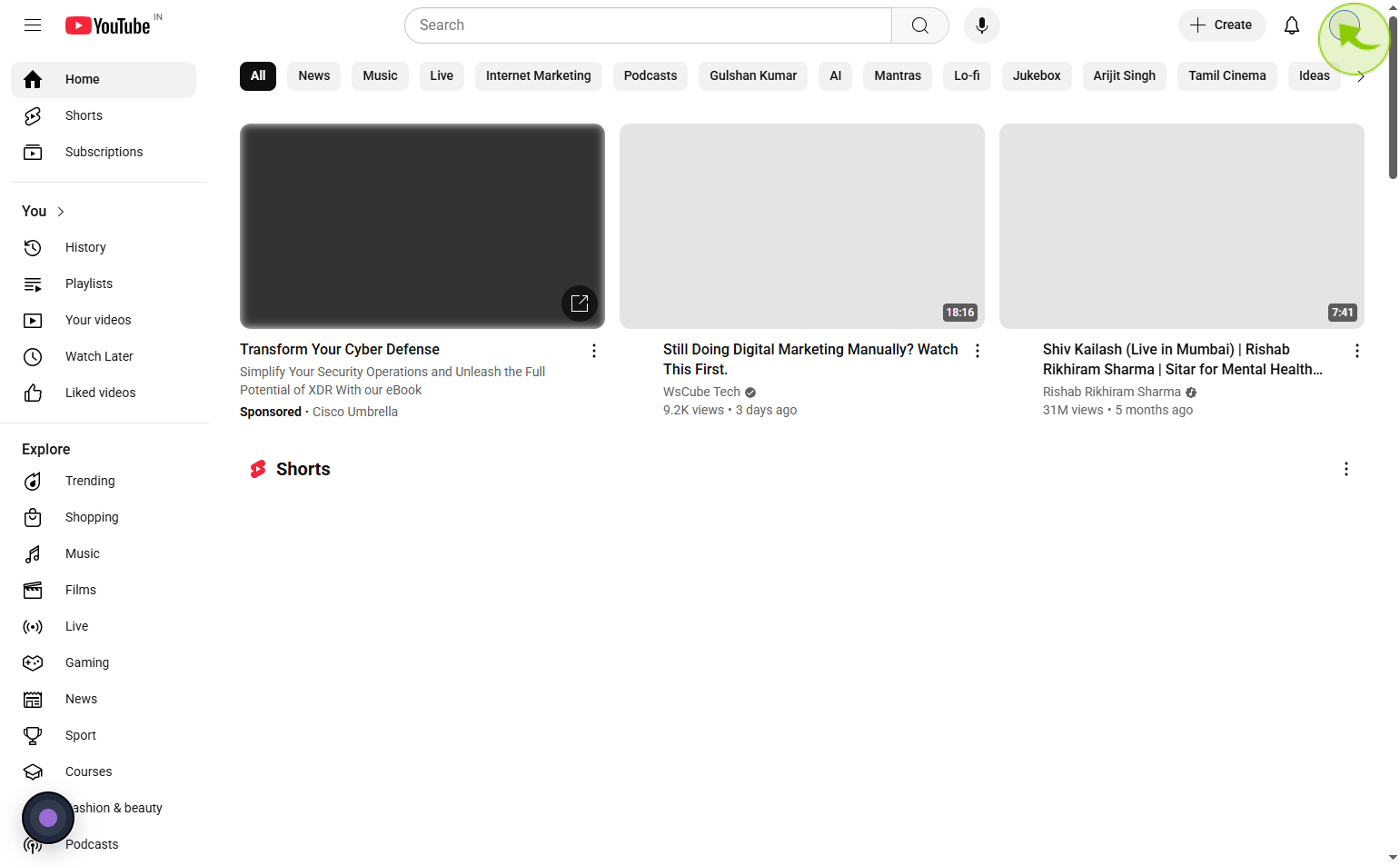This screenshot has width=1400, height=866.
Task: Open options menu for WsCube Tech video
Action: click(978, 351)
